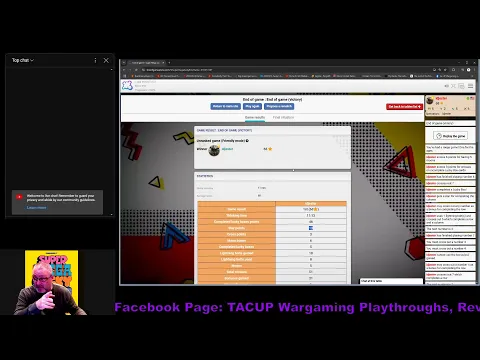Click the Return to main site button
Screen dimensions: 480x360
[x=226, y=106]
